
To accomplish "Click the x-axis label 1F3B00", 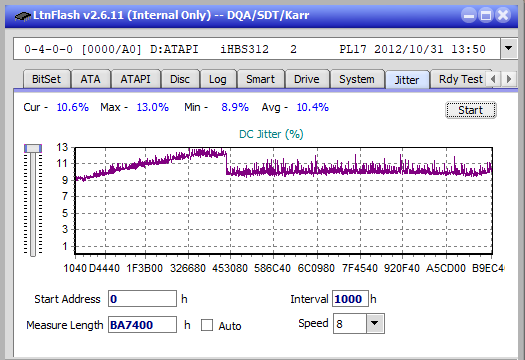I will [x=144, y=268].
